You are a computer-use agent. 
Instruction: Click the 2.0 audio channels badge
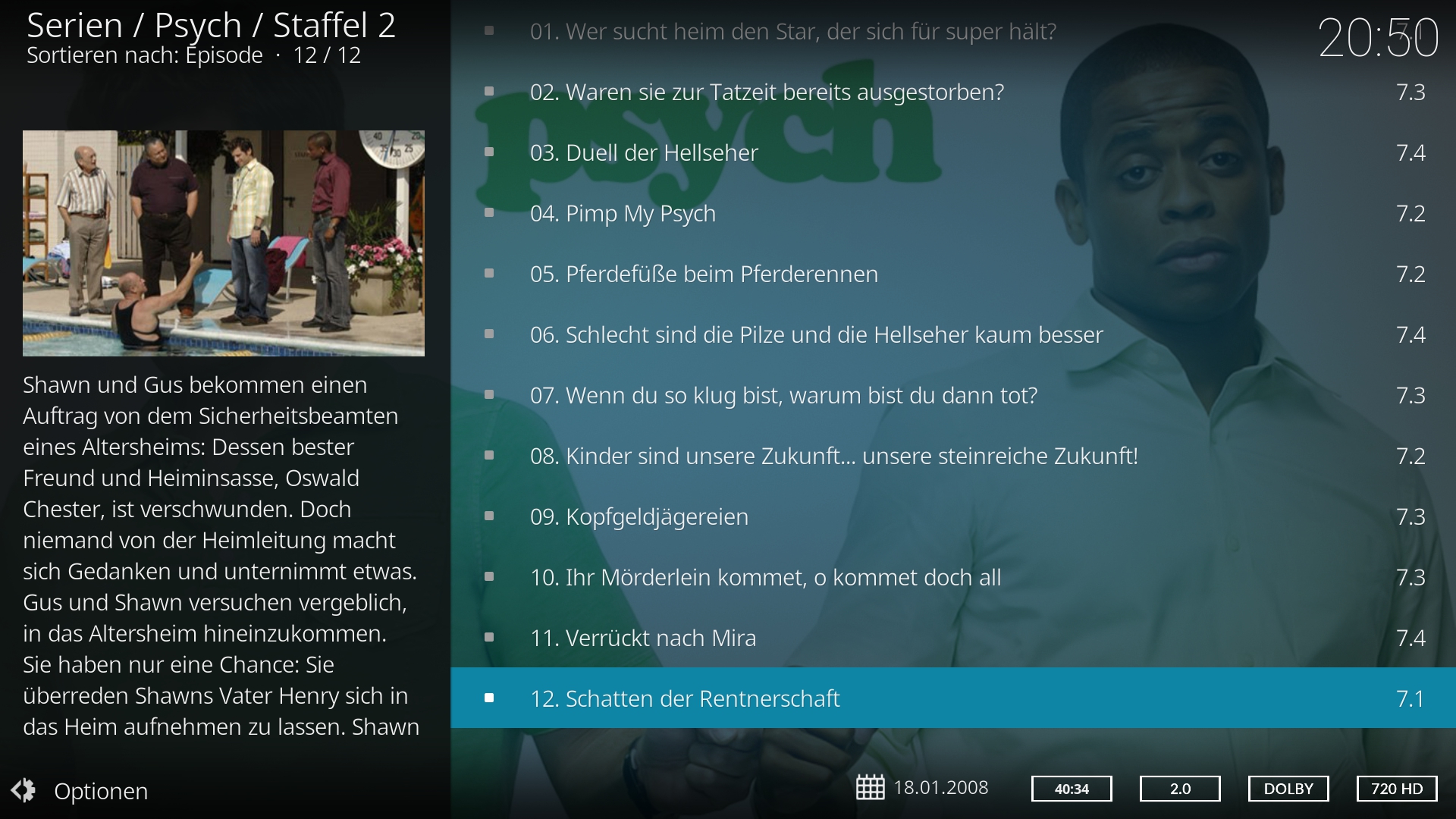coord(1180,789)
